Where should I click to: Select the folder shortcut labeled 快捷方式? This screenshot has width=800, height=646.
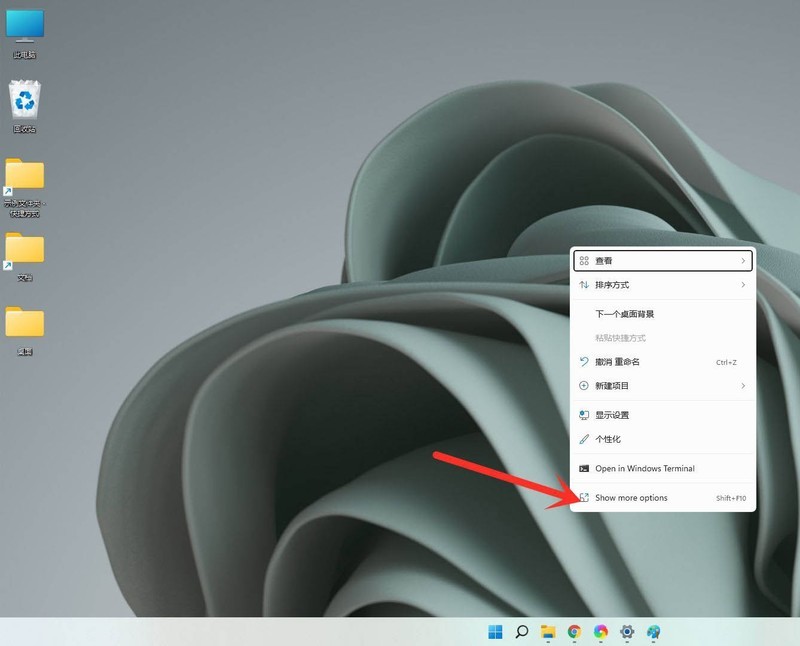click(x=25, y=178)
